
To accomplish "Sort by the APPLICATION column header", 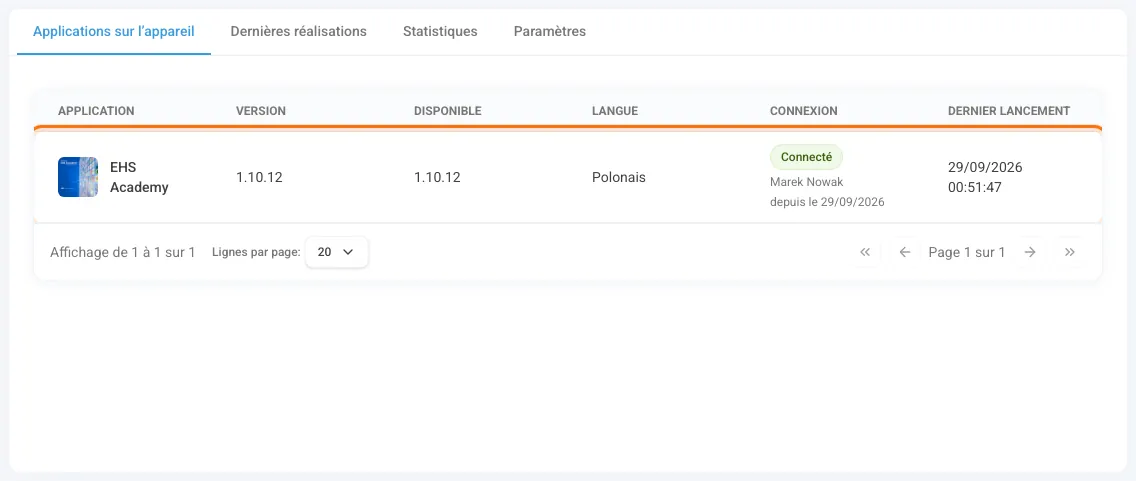I will pyautogui.click(x=96, y=111).
